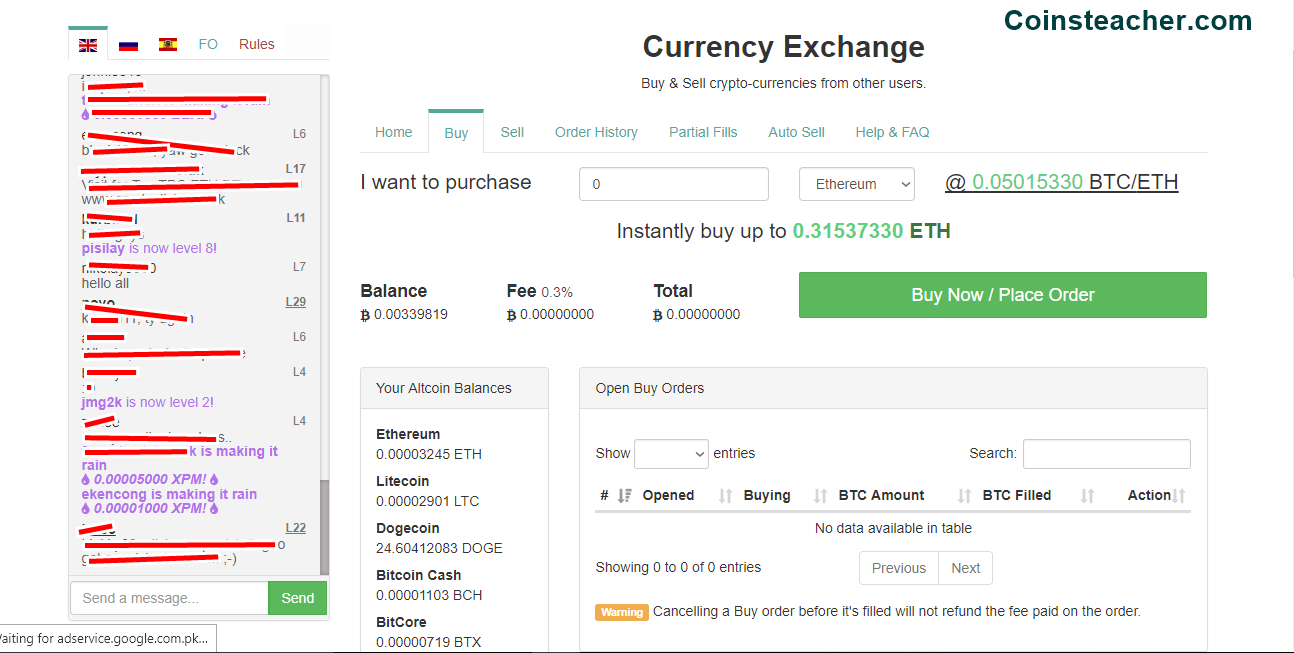Click the chat scrollbar thumb

point(324,527)
